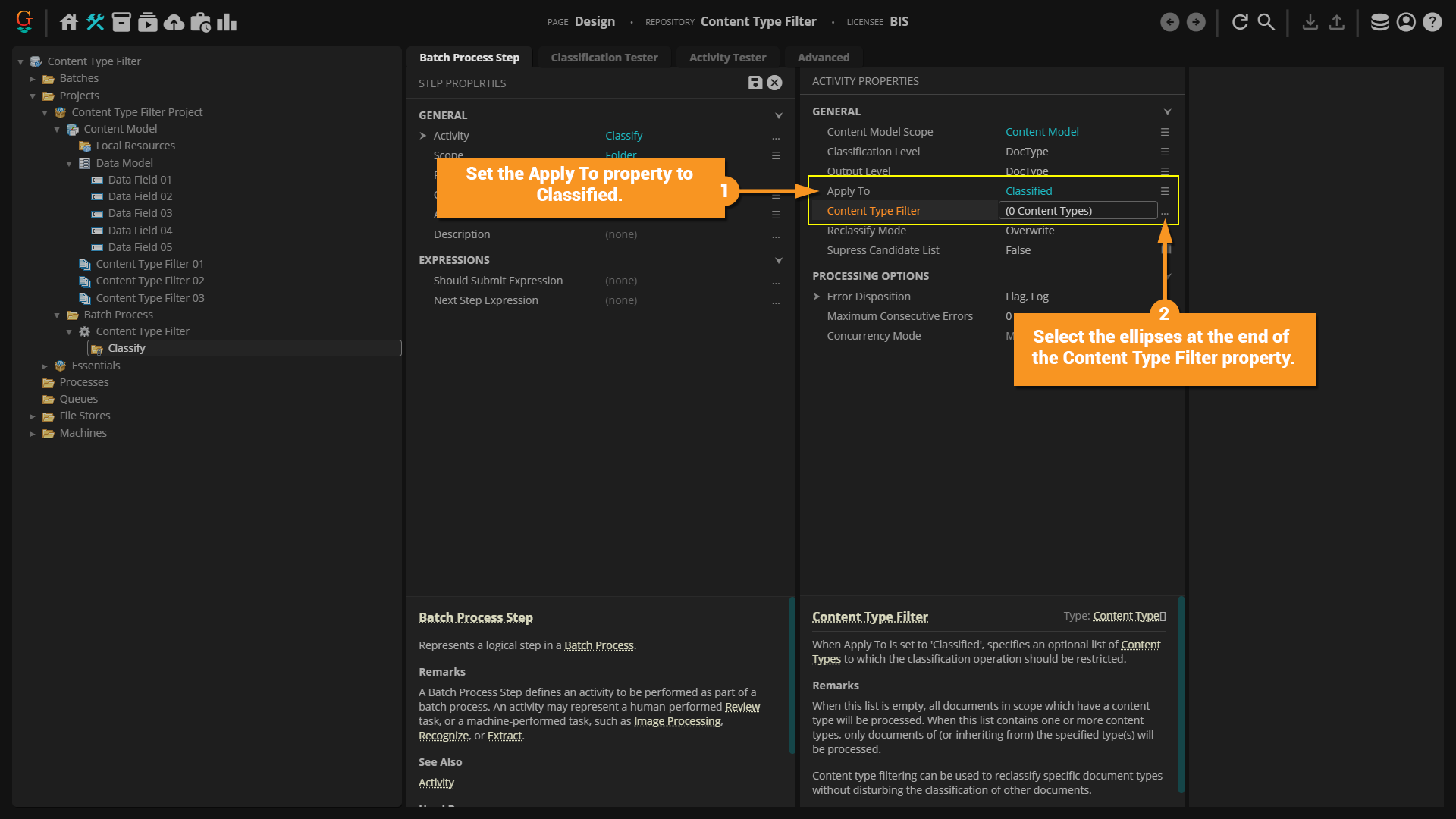Expand the Essentials project node
The image size is (1456, 819).
[45, 366]
